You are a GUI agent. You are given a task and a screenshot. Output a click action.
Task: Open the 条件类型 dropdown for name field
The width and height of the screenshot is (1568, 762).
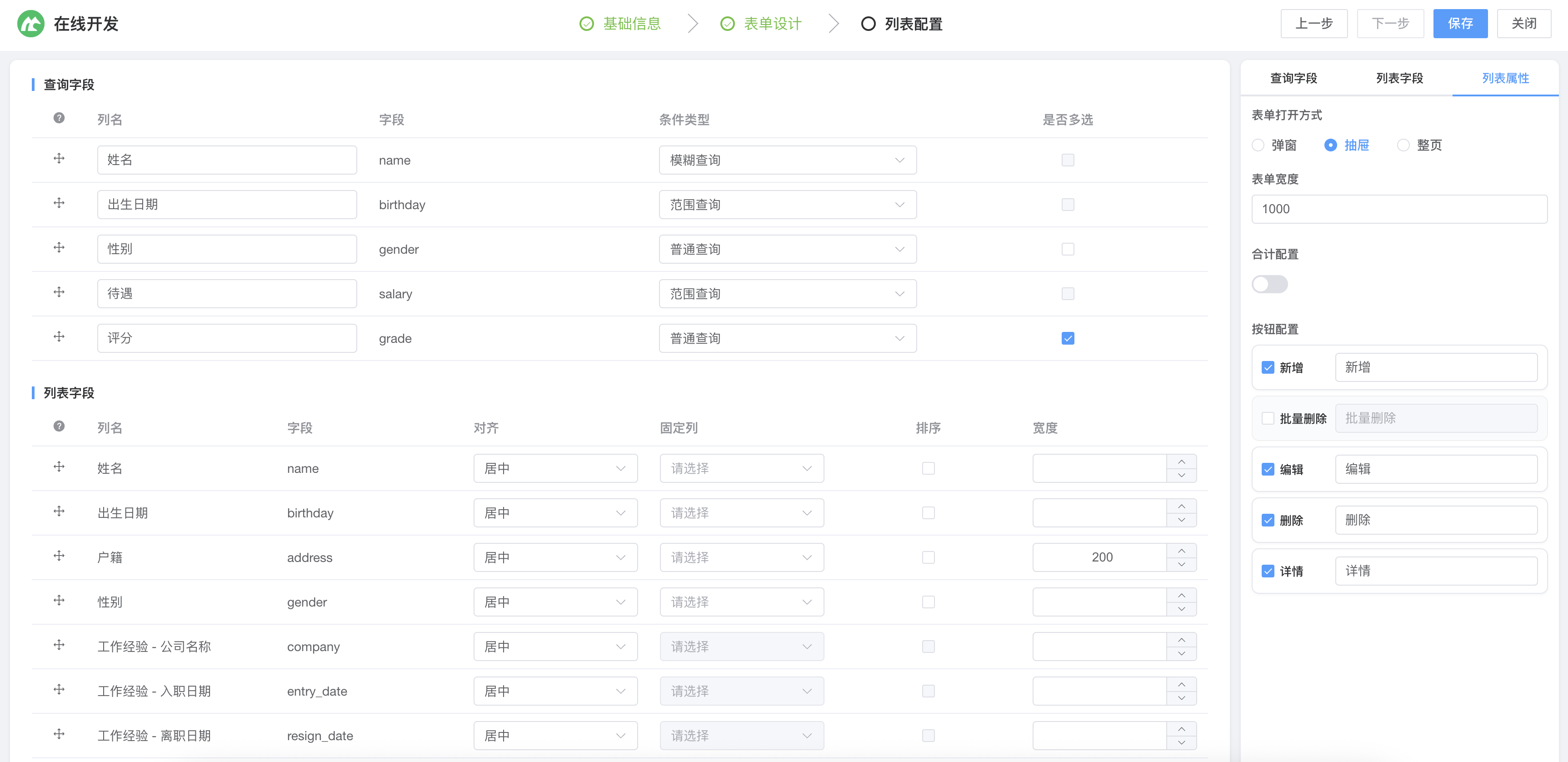click(x=787, y=160)
